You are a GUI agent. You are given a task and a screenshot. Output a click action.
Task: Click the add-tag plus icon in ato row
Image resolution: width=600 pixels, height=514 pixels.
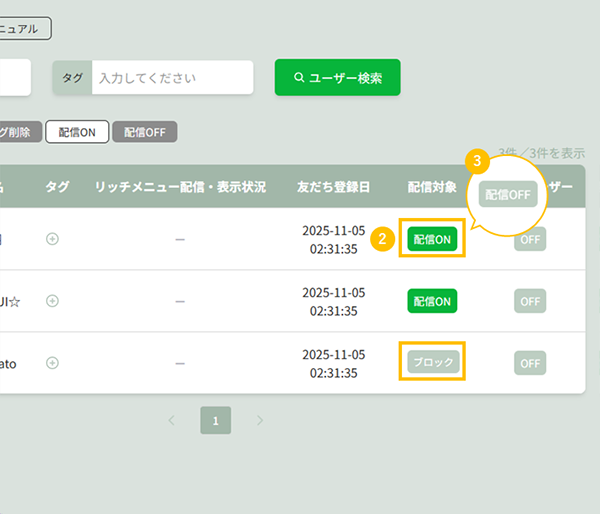(53, 363)
